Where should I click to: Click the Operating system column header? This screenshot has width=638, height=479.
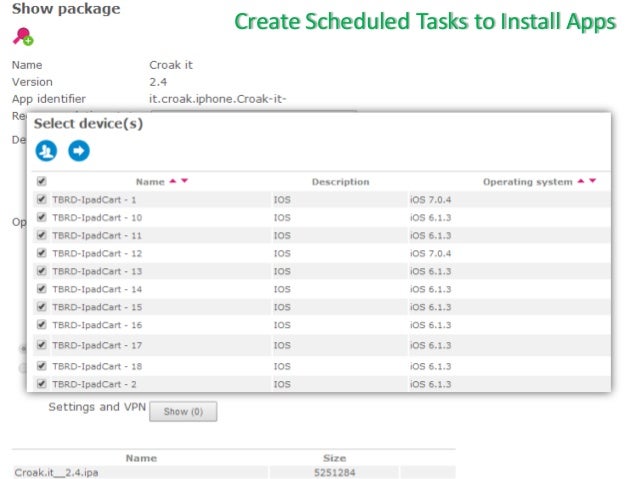coord(527,182)
